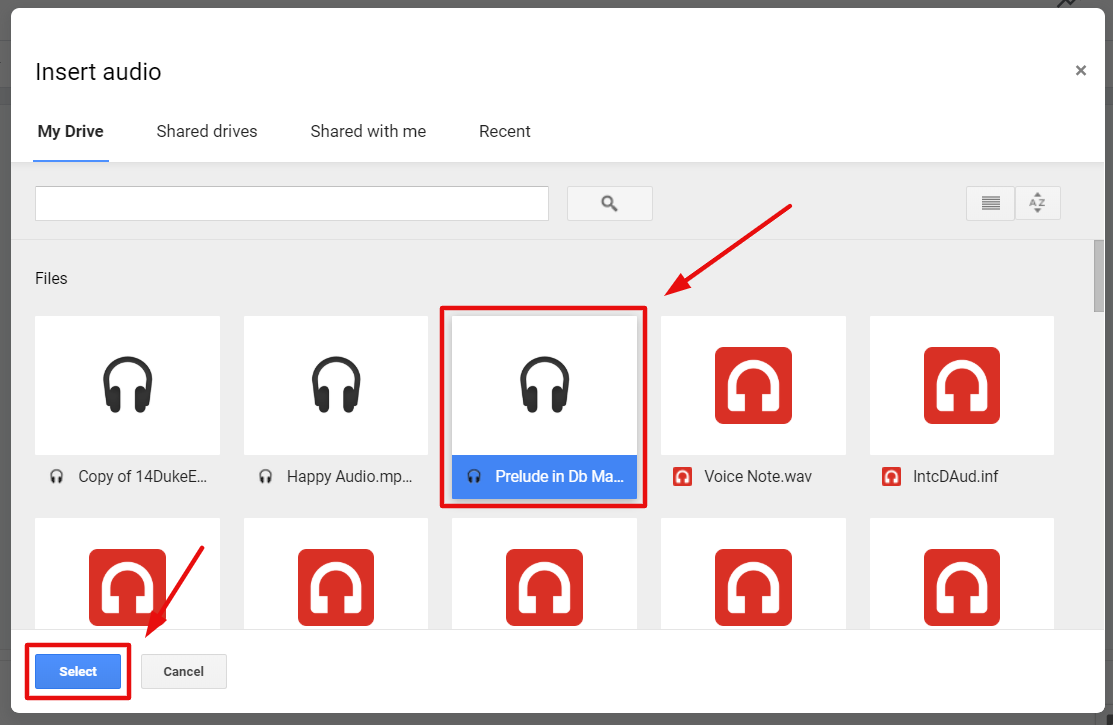Screen dimensions: 1113x725
Task: Click the IntcDAud.inf red audio icon
Action: (x=961, y=385)
